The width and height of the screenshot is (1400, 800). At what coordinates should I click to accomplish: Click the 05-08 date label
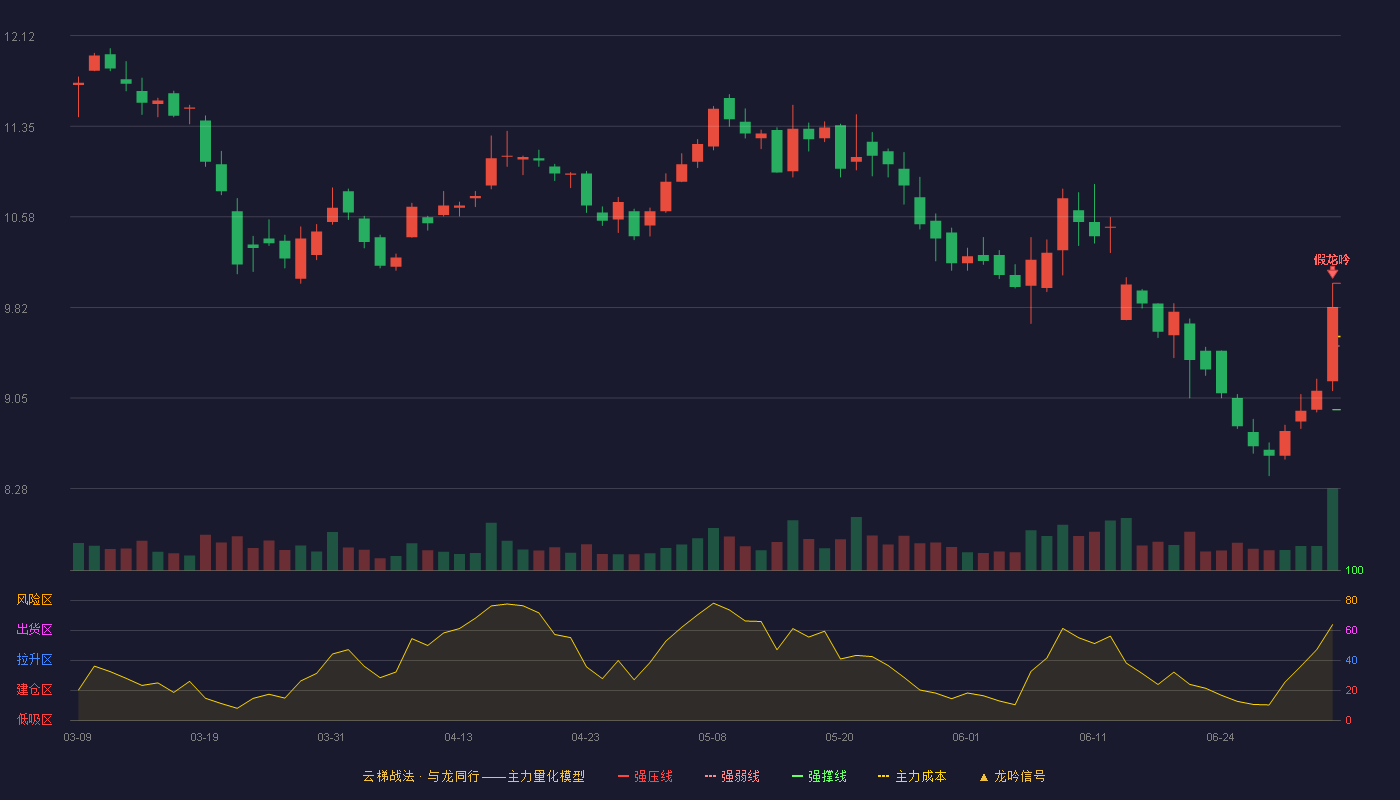pyautogui.click(x=712, y=737)
